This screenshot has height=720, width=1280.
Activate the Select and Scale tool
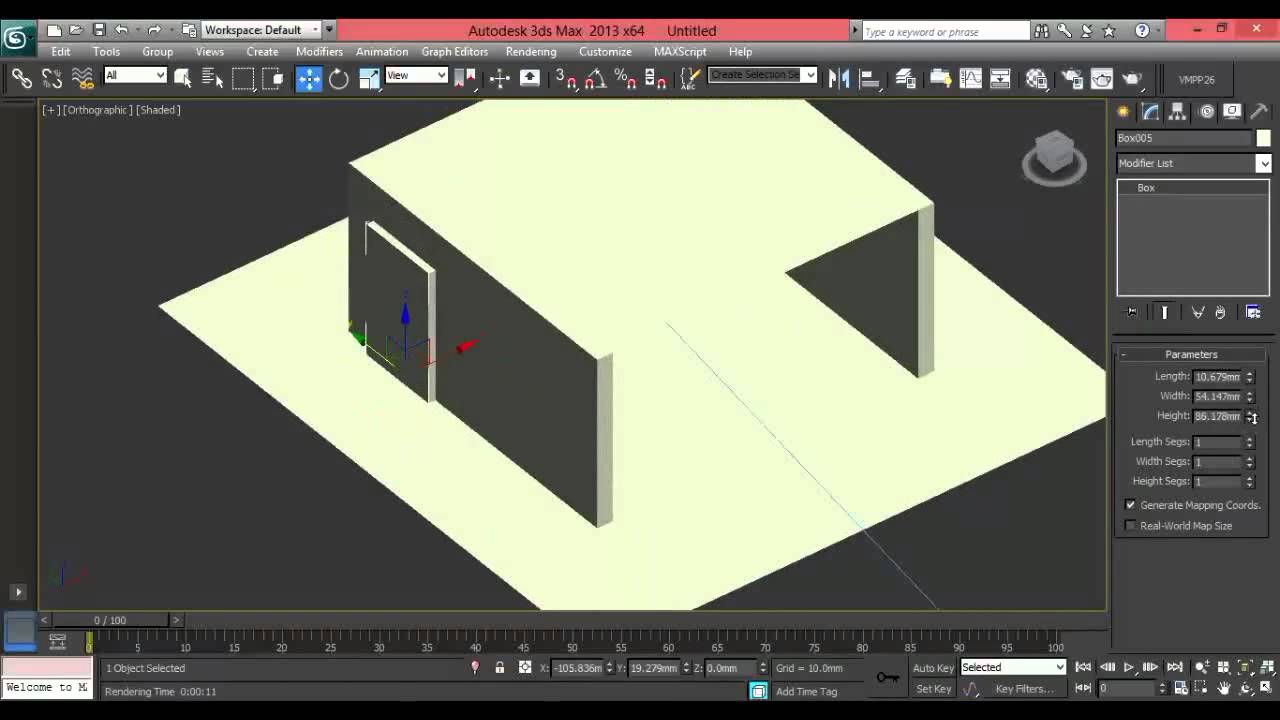pos(369,78)
